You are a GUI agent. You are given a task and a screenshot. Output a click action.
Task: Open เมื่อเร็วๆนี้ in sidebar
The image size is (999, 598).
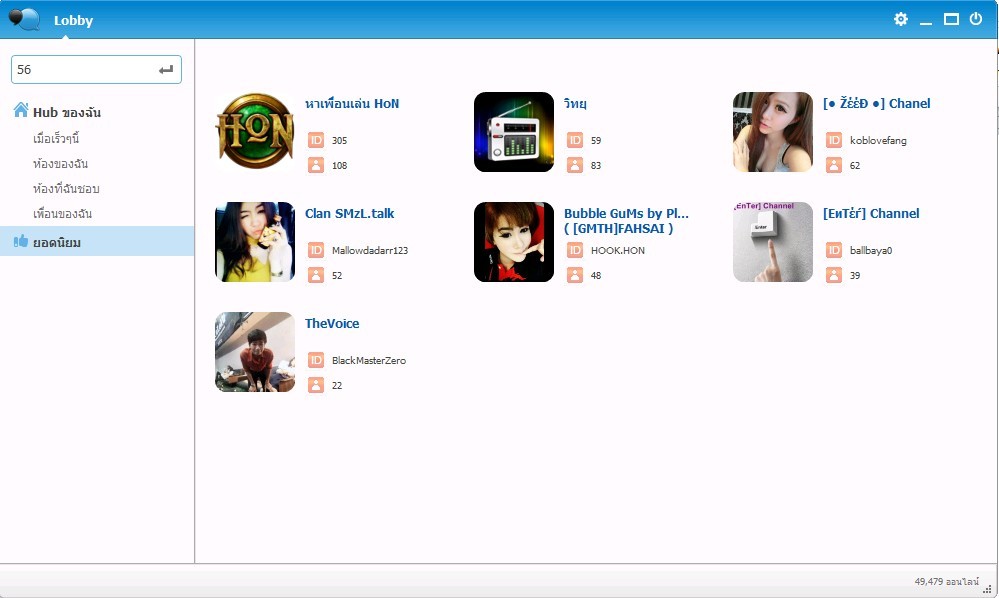coord(56,138)
